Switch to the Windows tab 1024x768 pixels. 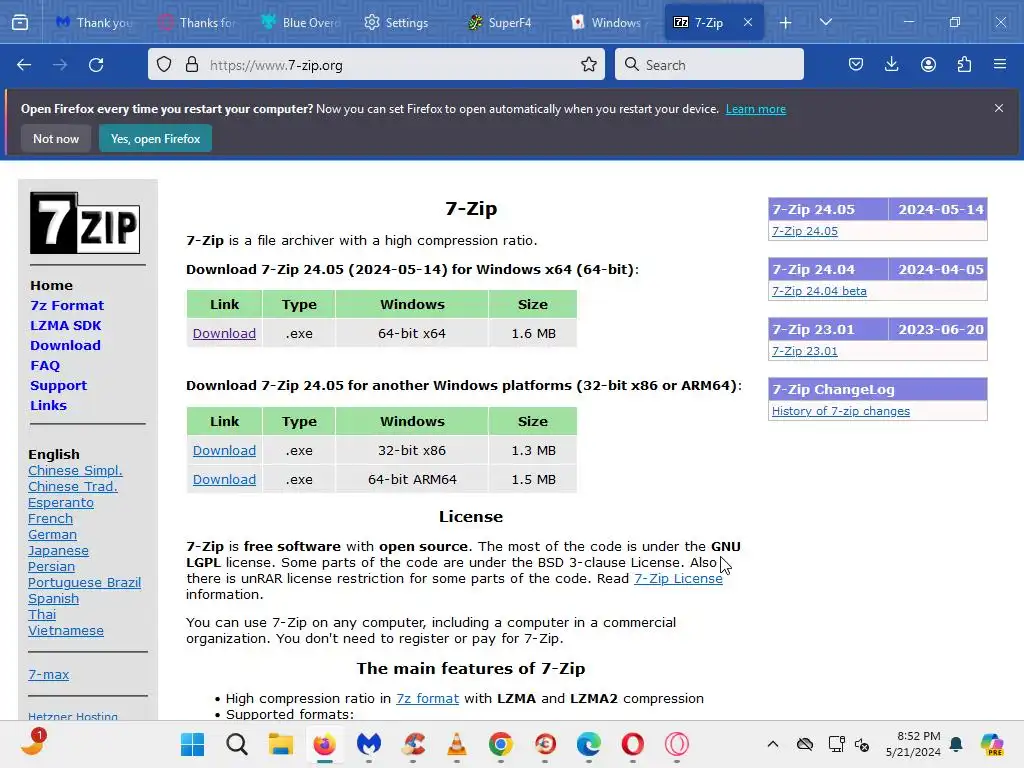[606, 22]
